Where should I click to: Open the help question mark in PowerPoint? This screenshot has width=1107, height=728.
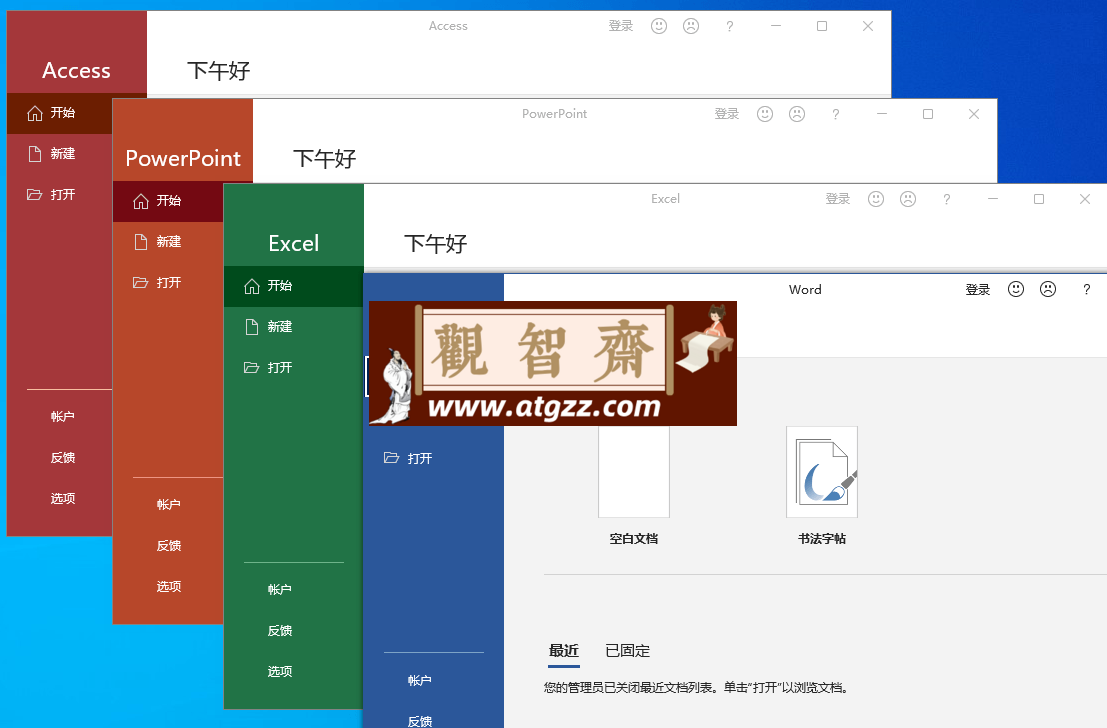[835, 114]
